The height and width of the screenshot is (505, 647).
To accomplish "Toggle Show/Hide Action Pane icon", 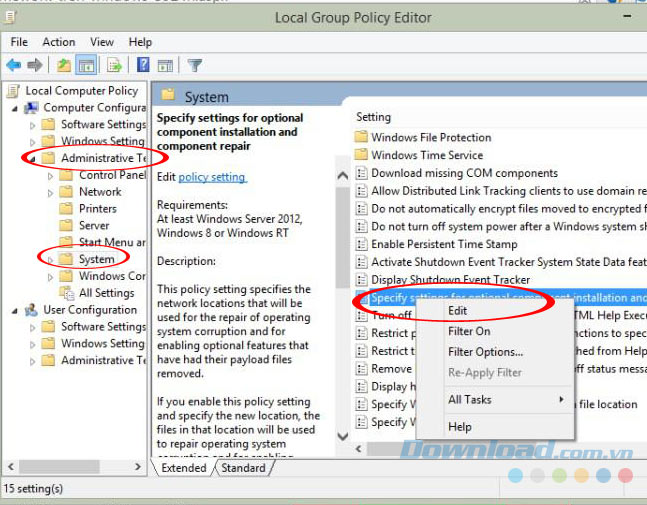I will [165, 65].
